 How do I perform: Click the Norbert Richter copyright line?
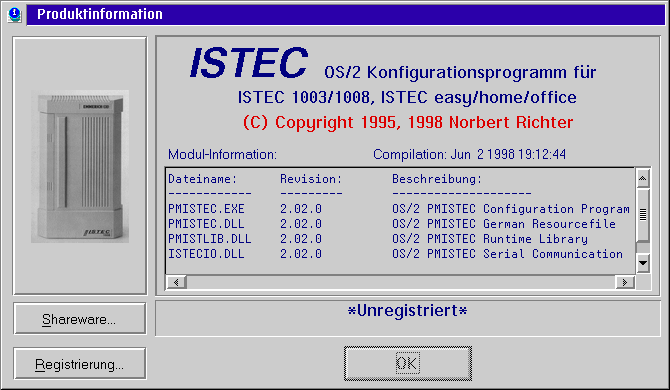point(408,123)
